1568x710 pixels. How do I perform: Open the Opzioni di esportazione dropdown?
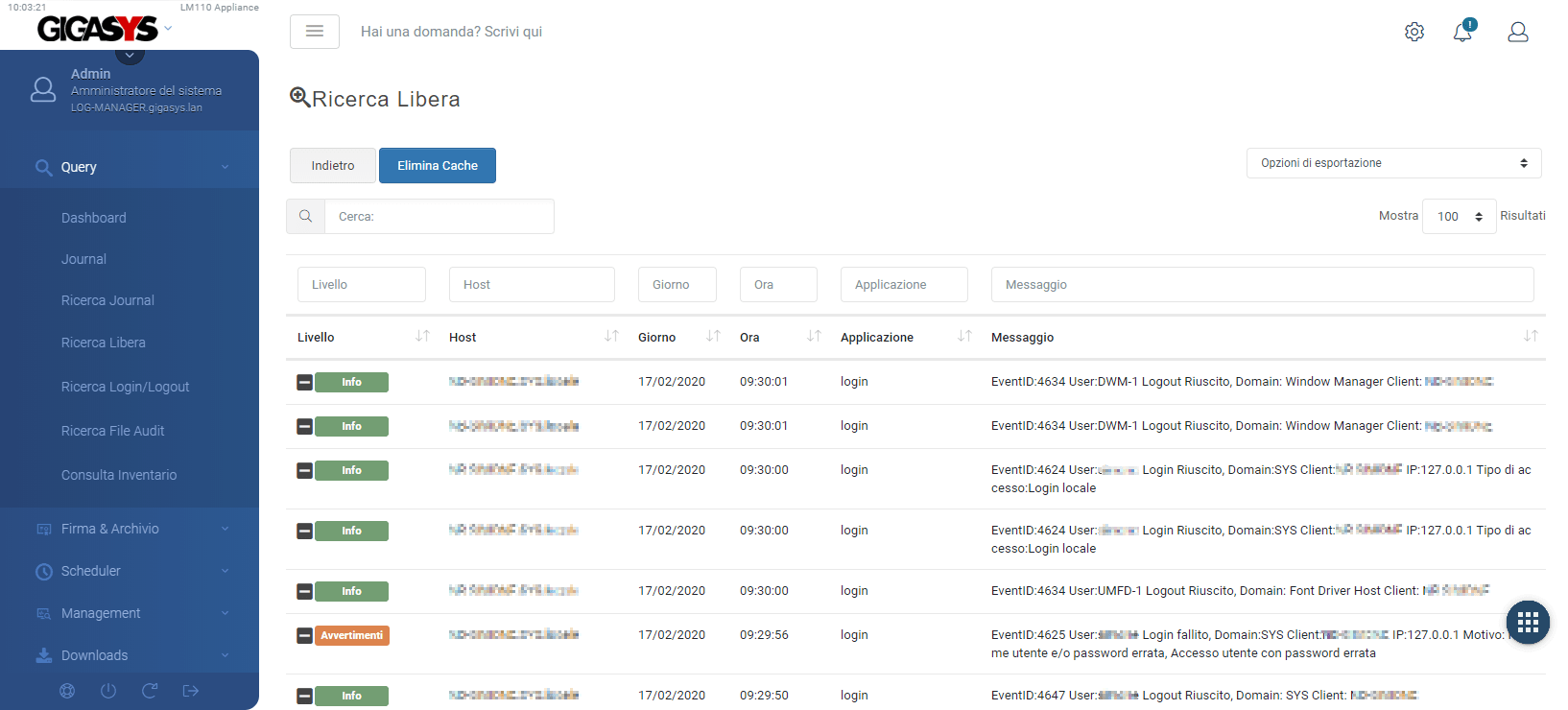pos(1393,163)
